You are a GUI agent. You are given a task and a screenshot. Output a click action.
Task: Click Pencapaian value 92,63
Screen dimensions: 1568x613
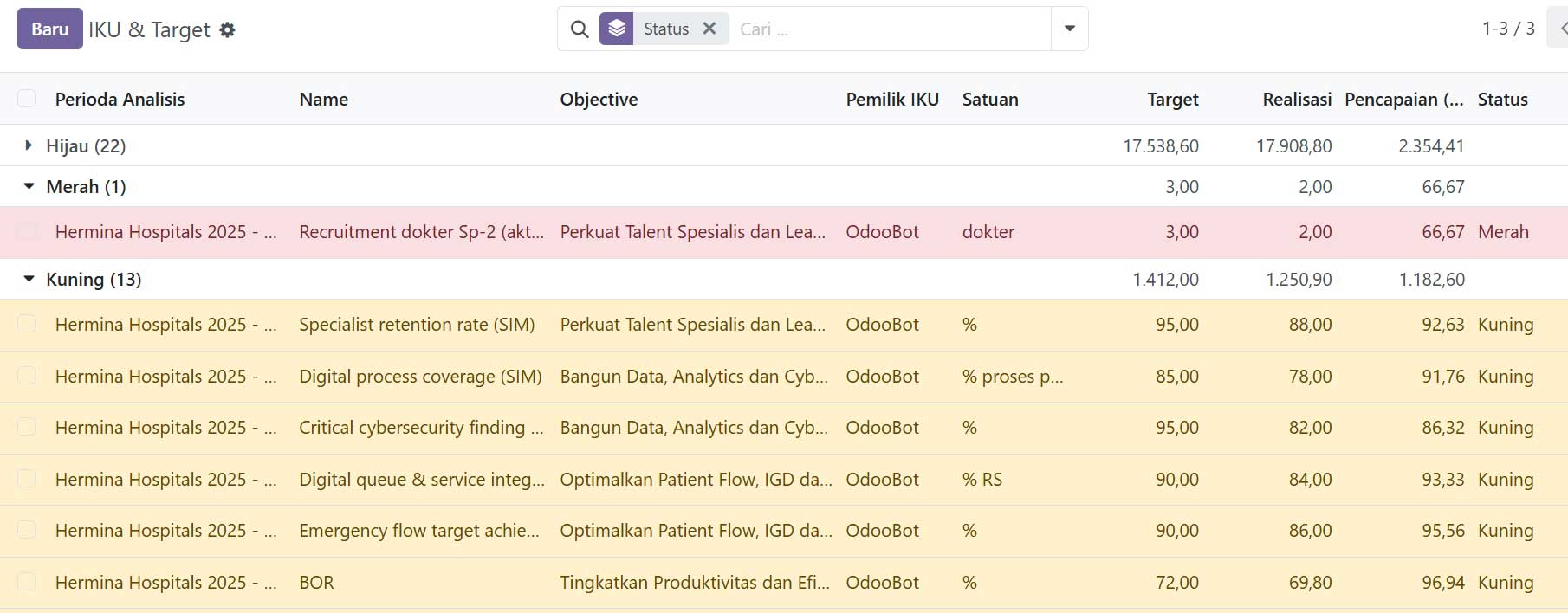point(1442,325)
